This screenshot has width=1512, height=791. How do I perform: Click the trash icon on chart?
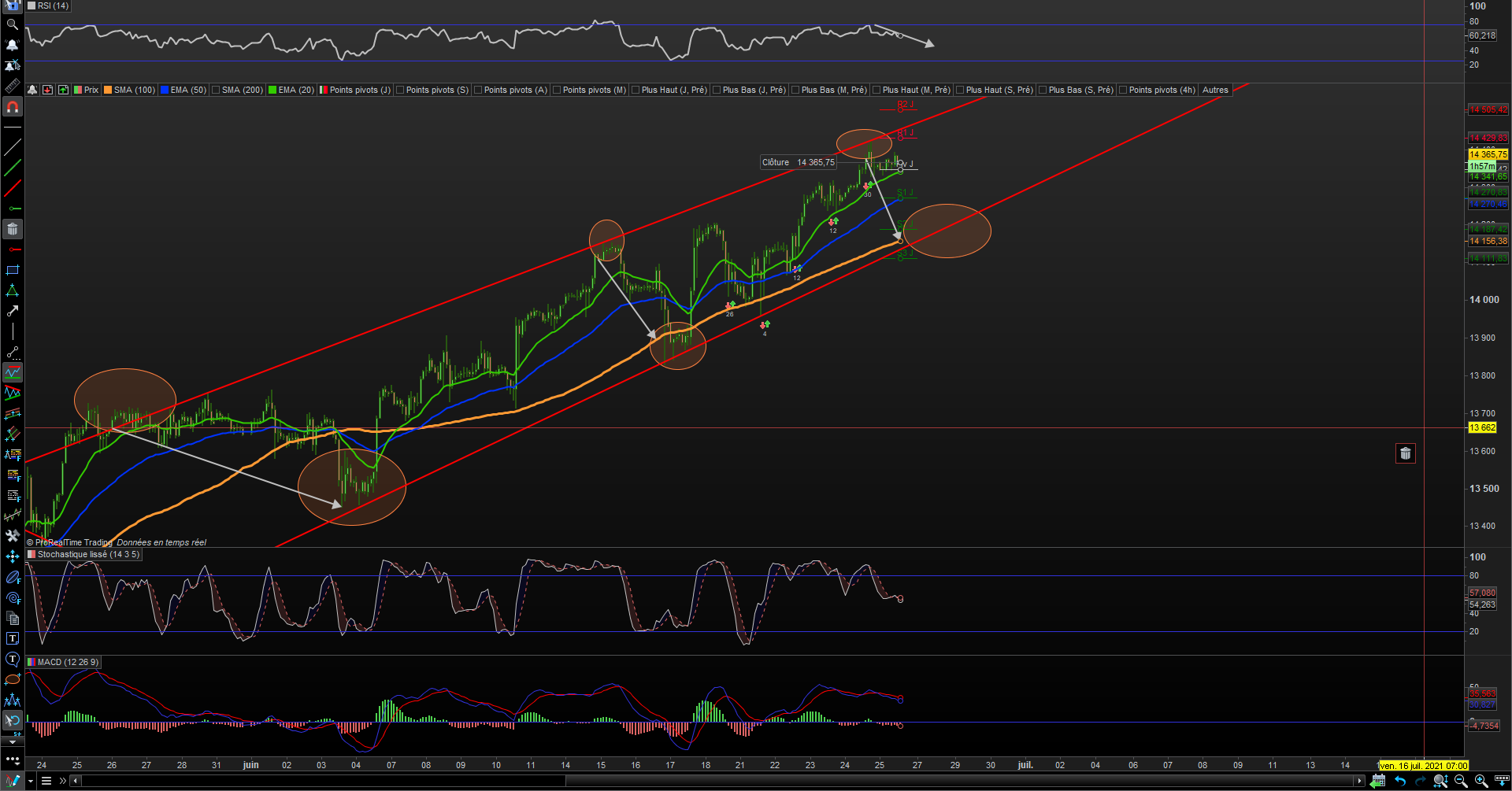point(1406,453)
